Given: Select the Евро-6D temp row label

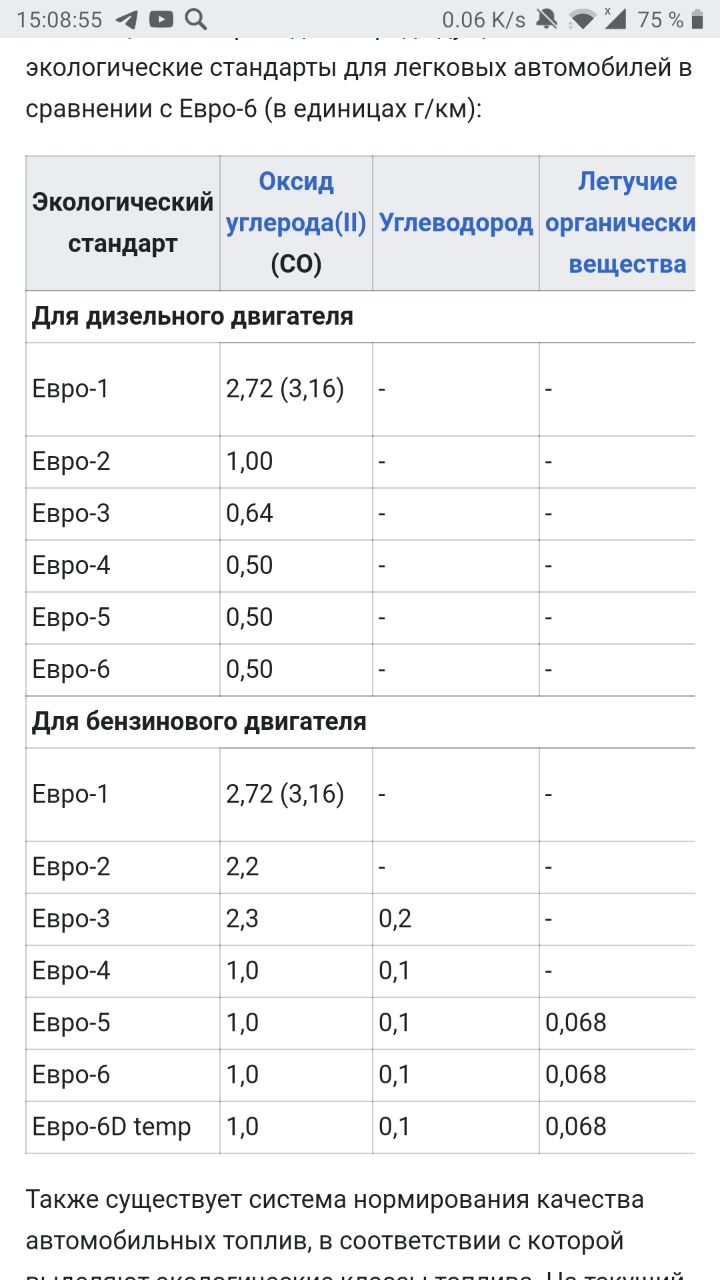Looking at the screenshot, I should [111, 1127].
